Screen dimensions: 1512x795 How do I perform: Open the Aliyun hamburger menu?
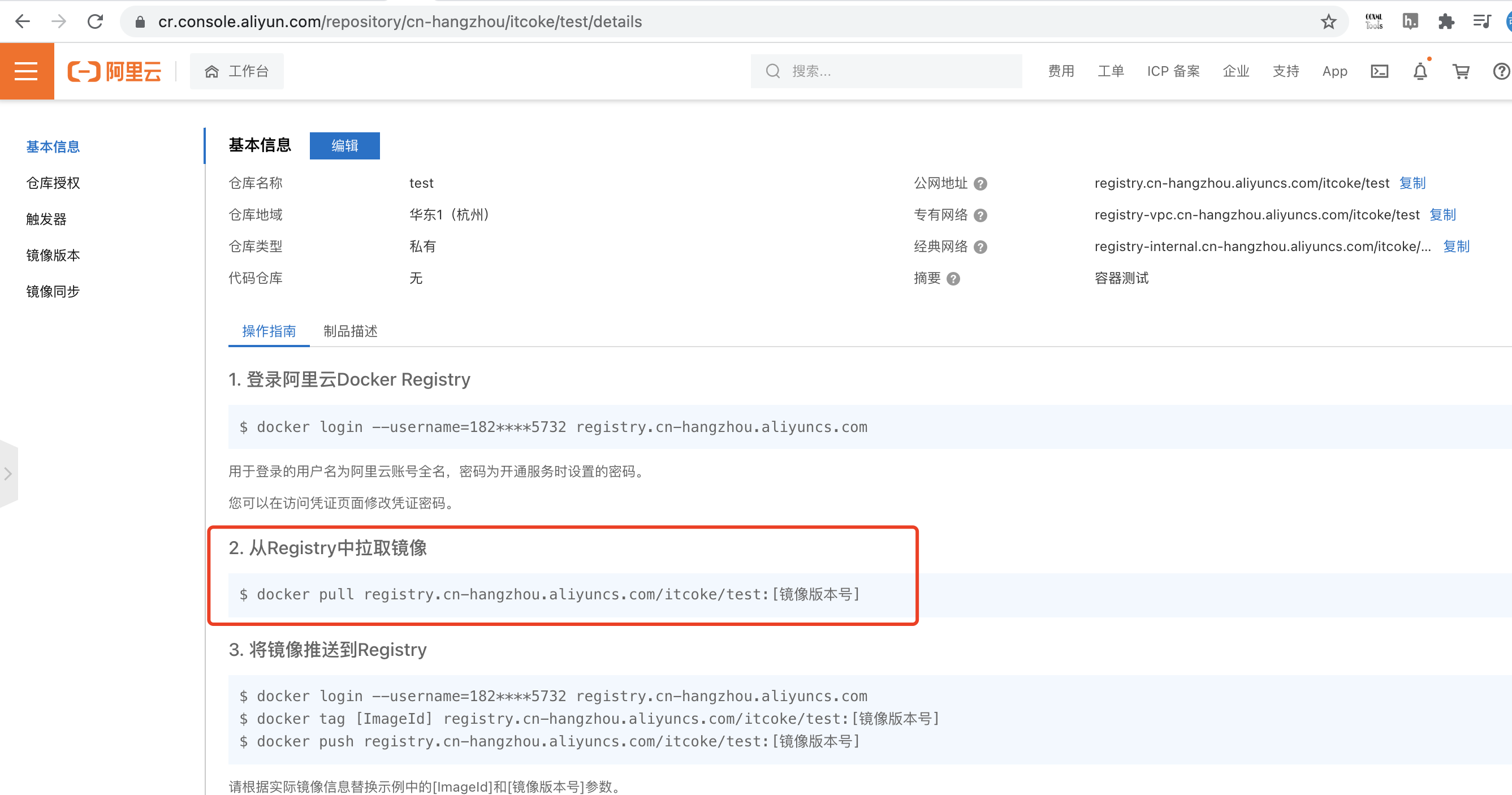point(27,71)
